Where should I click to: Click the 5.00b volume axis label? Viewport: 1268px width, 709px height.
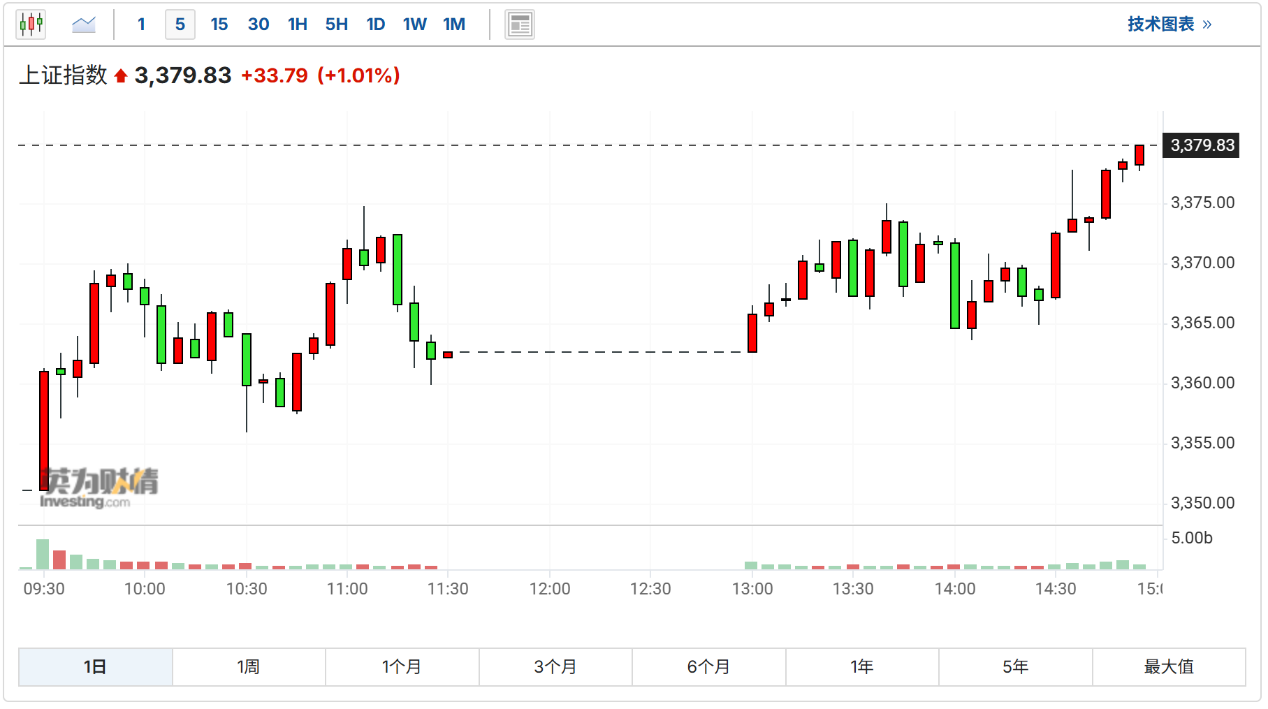click(x=1192, y=538)
